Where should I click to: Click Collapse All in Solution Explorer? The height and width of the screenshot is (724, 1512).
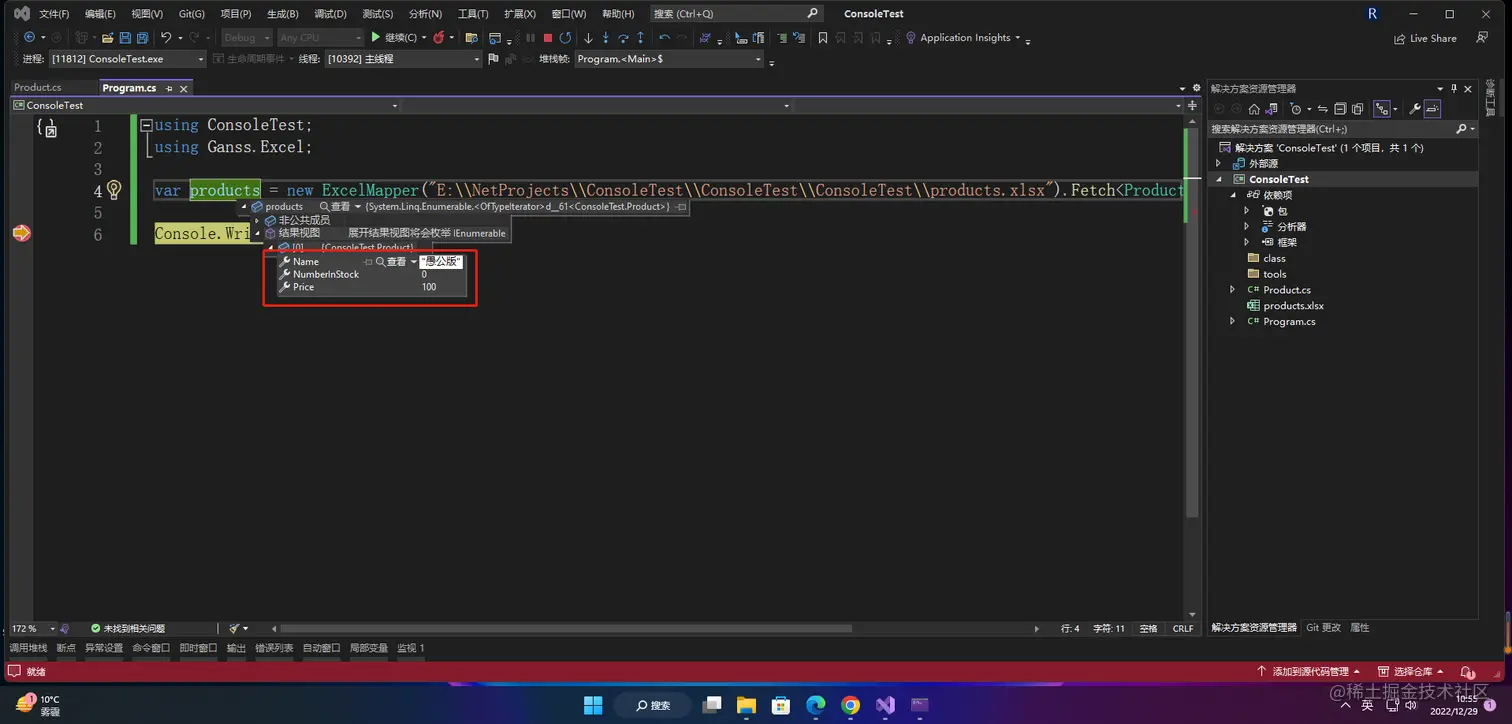click(x=1339, y=109)
